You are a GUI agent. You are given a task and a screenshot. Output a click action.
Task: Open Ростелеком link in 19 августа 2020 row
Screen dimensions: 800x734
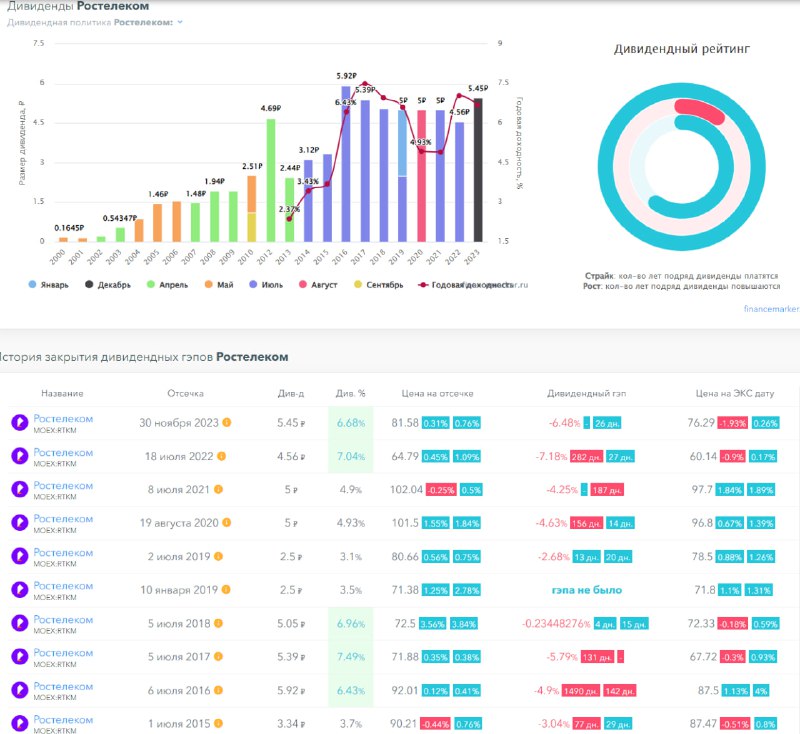coord(63,519)
